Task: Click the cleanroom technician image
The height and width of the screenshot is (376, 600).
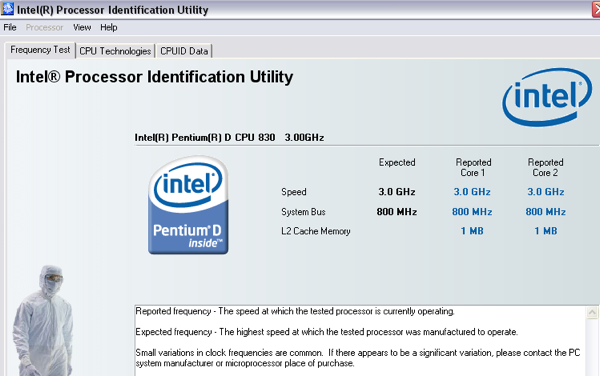Action: (x=42, y=321)
